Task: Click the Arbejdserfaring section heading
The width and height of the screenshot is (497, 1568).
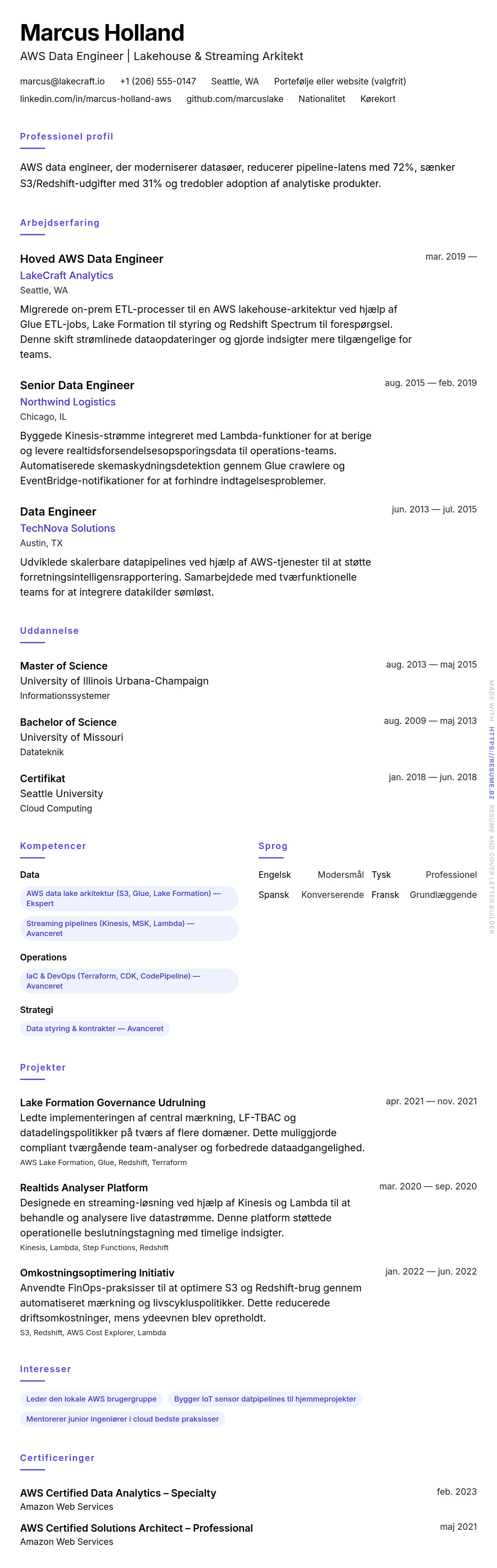Action: 60,223
